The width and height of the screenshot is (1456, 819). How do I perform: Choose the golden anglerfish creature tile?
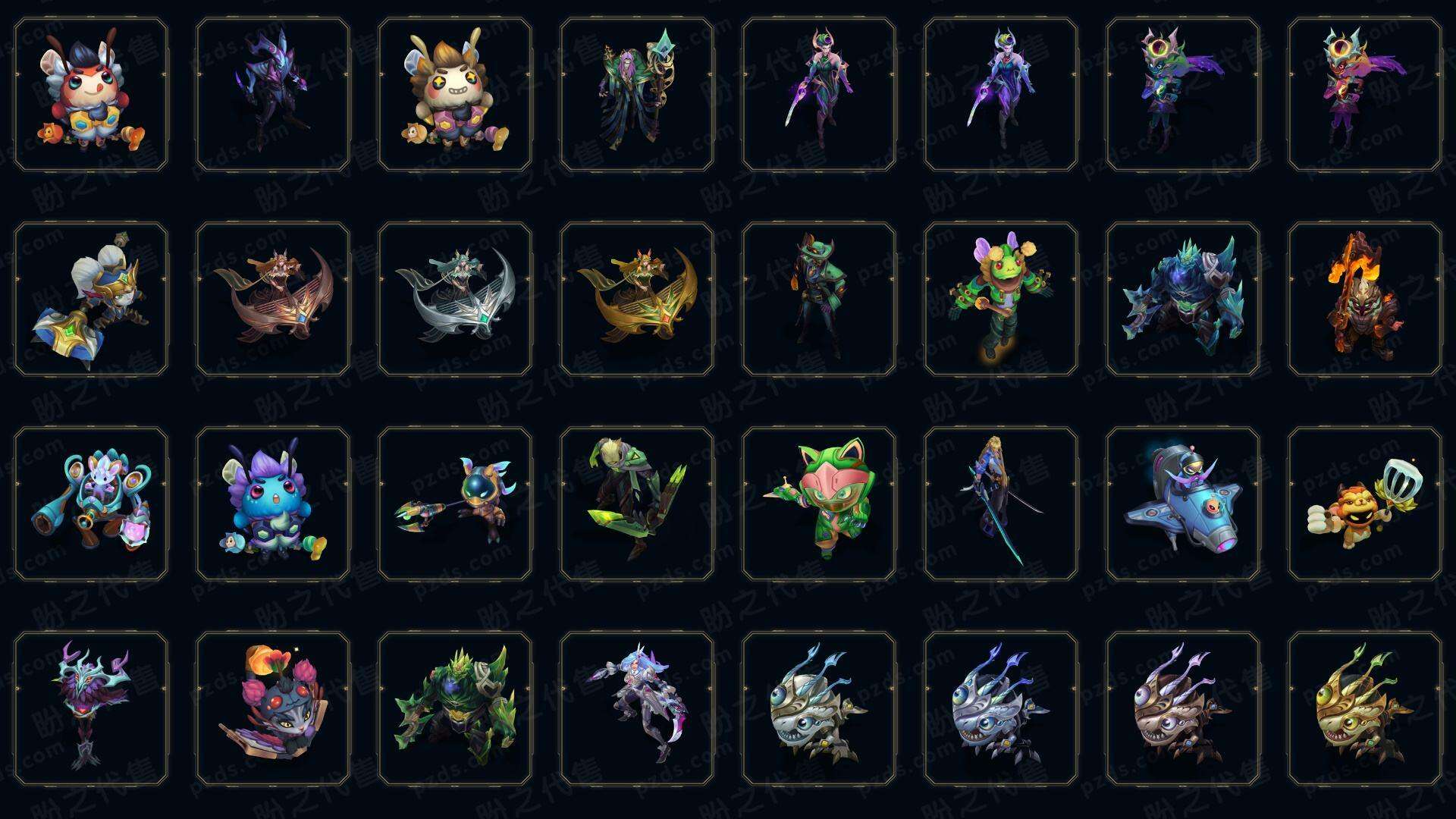pos(1365,708)
